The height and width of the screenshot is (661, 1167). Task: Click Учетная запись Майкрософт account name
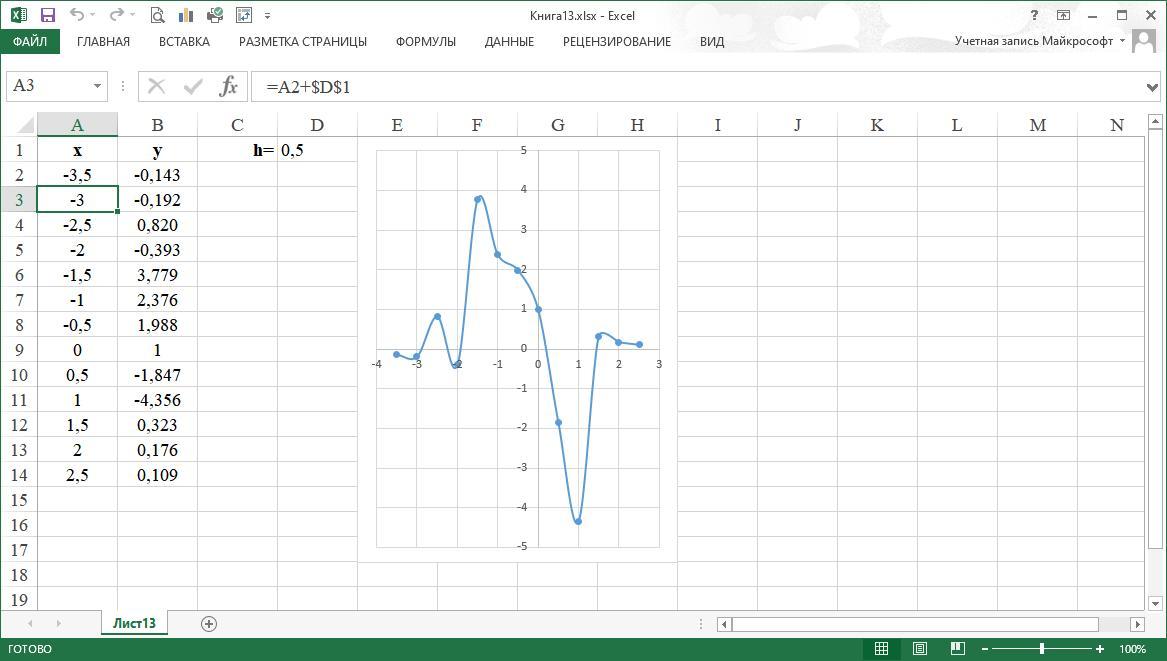[1033, 41]
